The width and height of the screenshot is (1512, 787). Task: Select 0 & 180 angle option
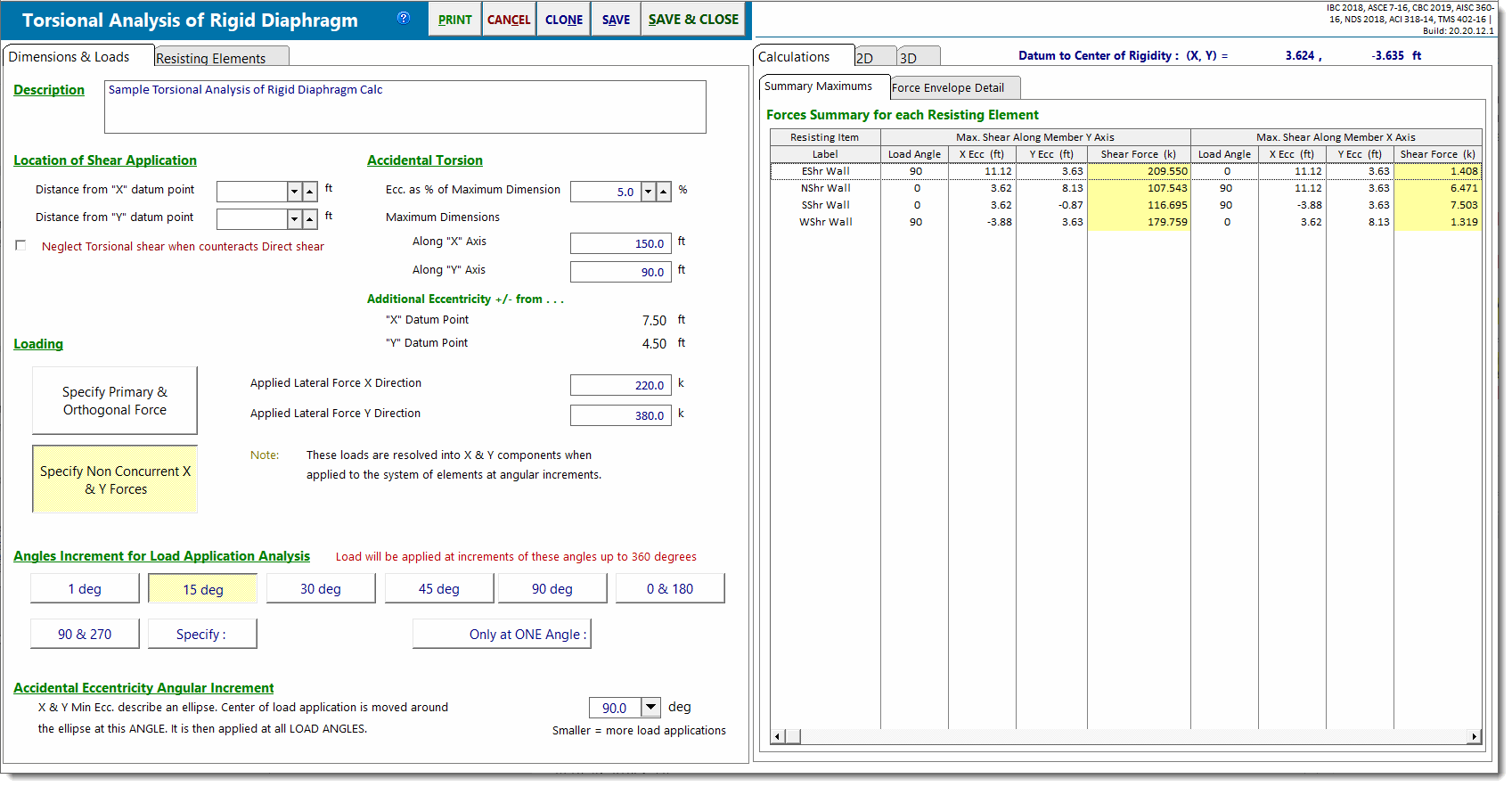670,589
